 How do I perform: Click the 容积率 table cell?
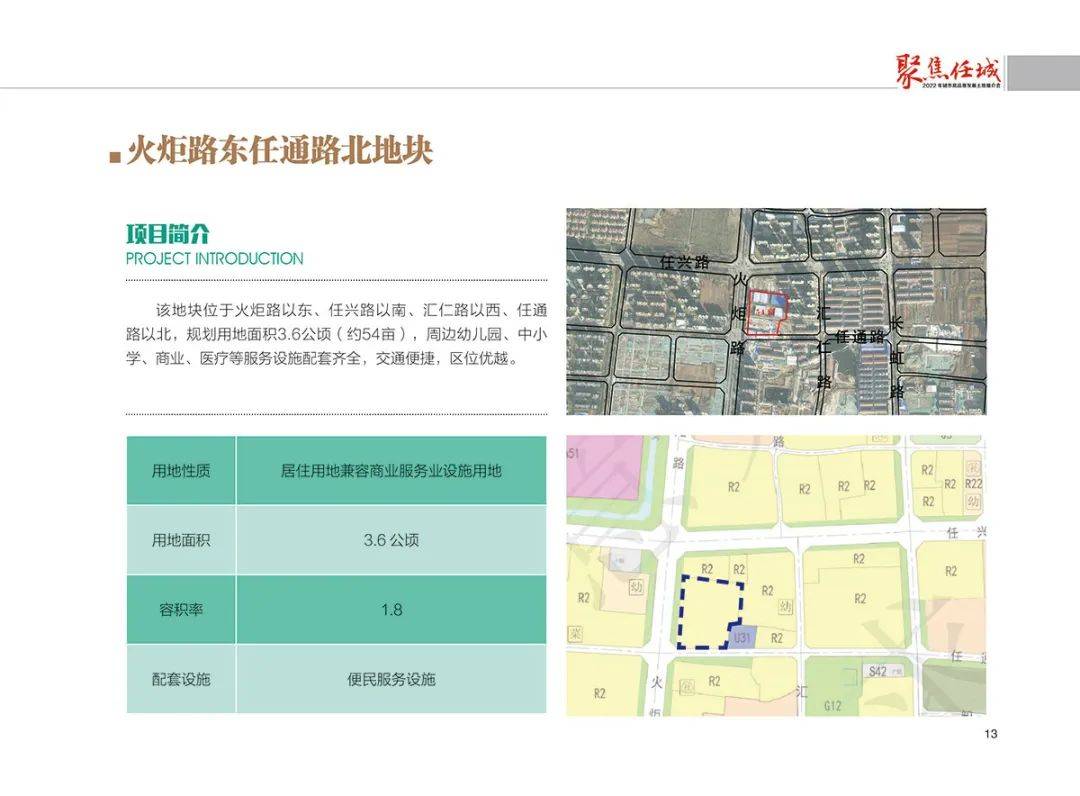(x=181, y=609)
